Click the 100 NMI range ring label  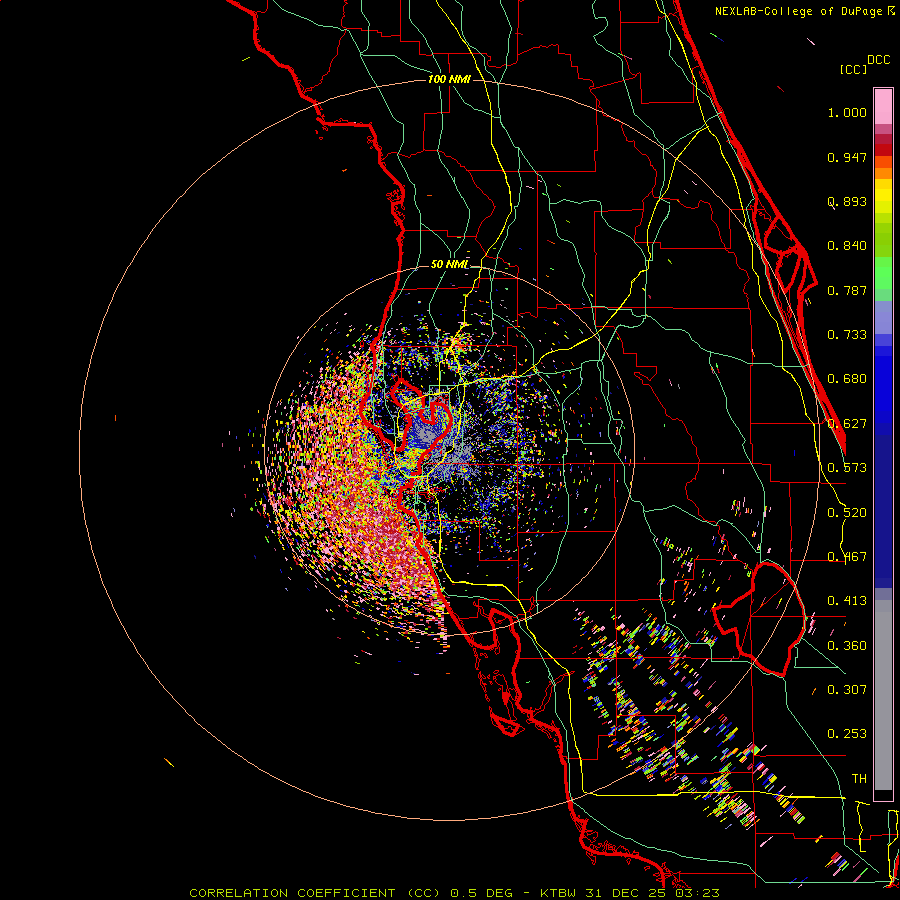[x=449, y=79]
